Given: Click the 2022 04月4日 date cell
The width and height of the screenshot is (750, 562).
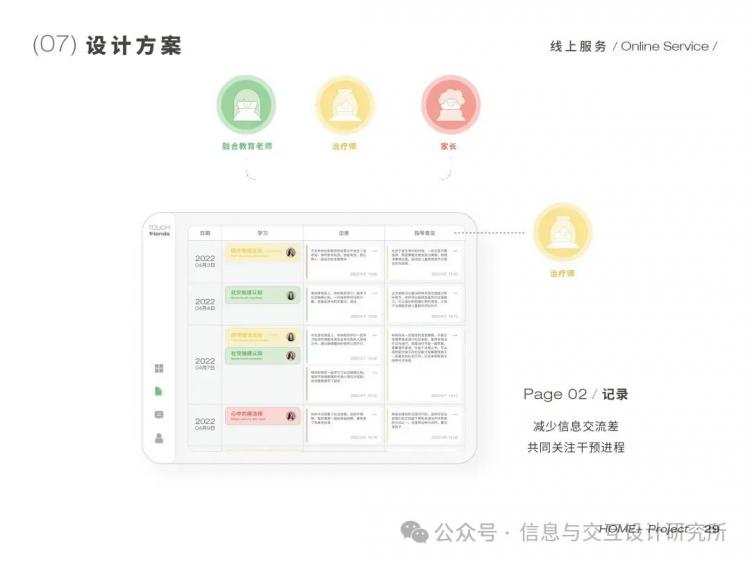Looking at the screenshot, I should (x=205, y=304).
